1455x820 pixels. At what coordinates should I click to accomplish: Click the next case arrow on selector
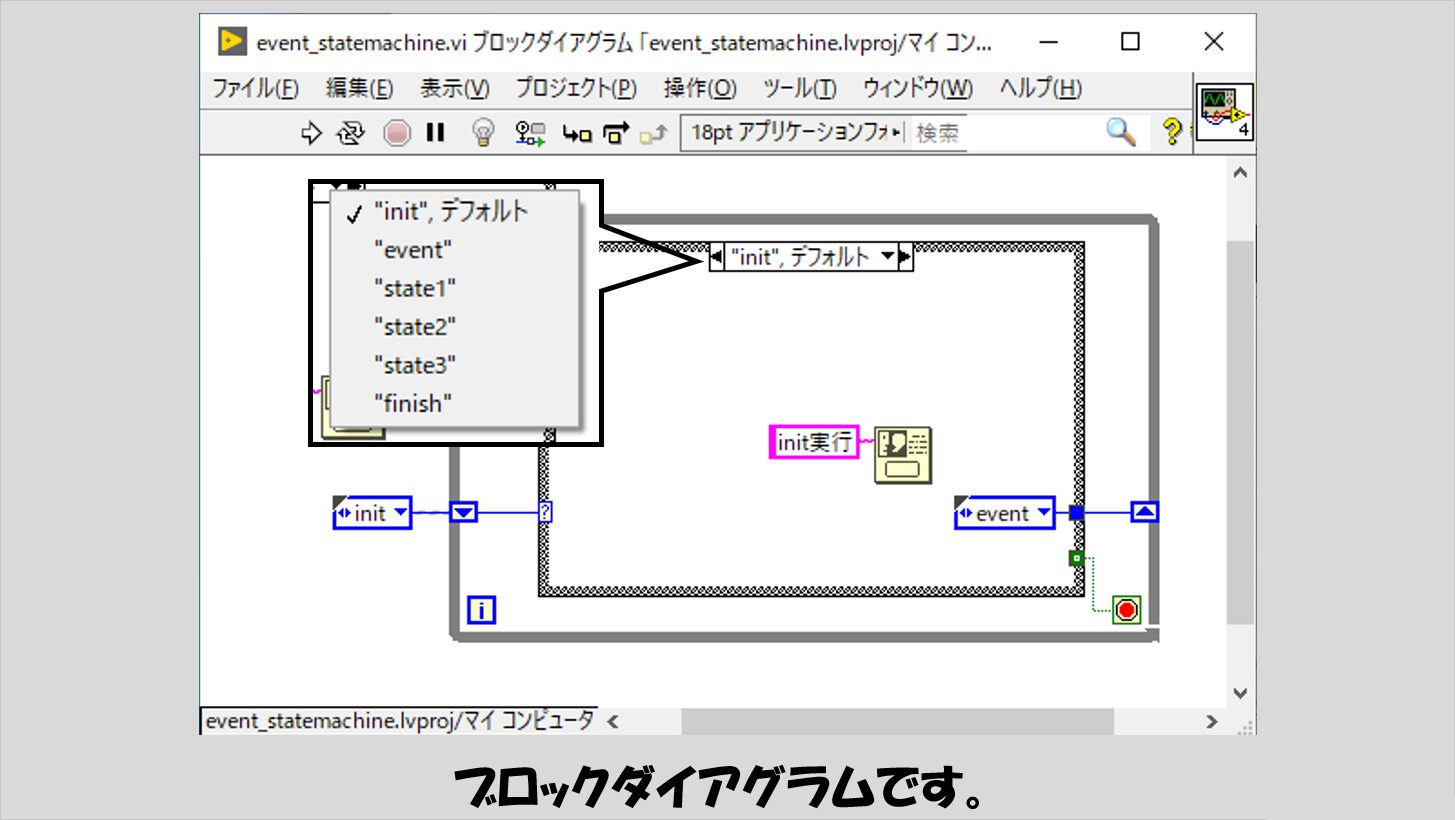point(905,258)
